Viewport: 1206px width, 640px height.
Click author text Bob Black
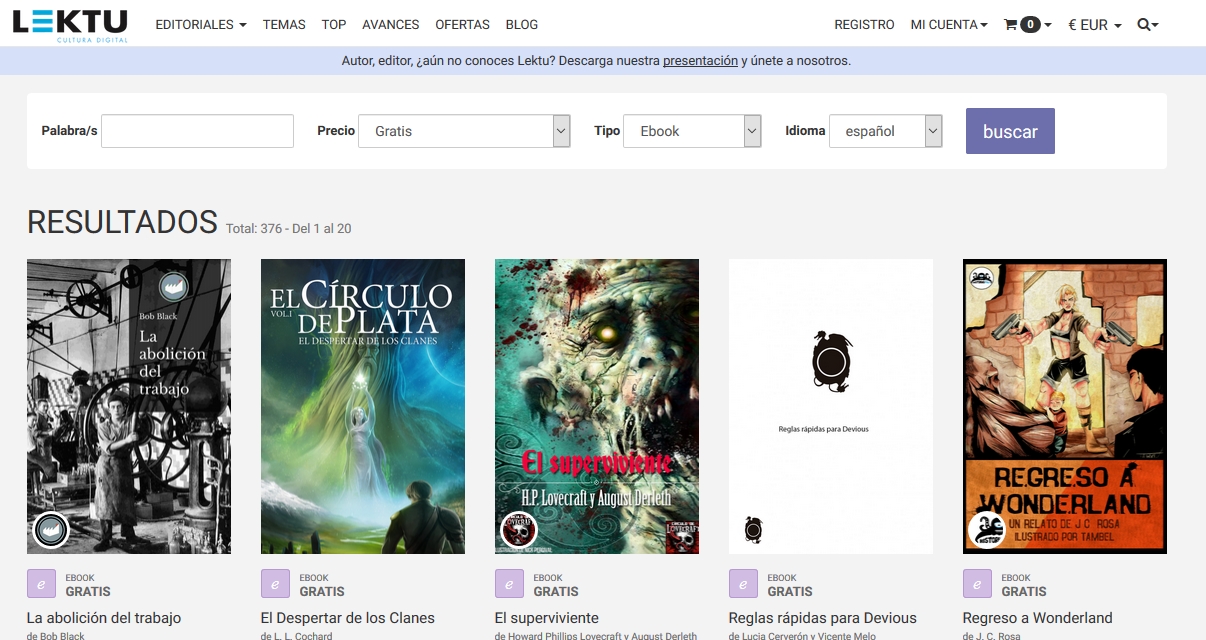(63, 636)
